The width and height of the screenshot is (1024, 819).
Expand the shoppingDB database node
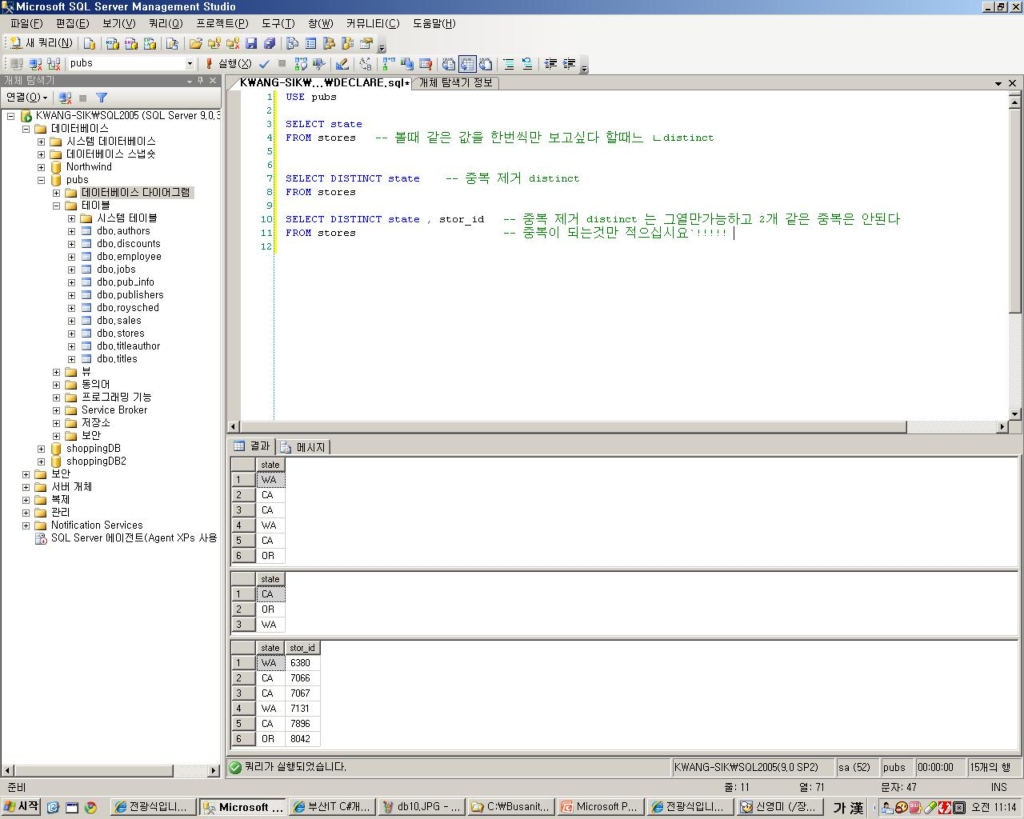[41, 449]
